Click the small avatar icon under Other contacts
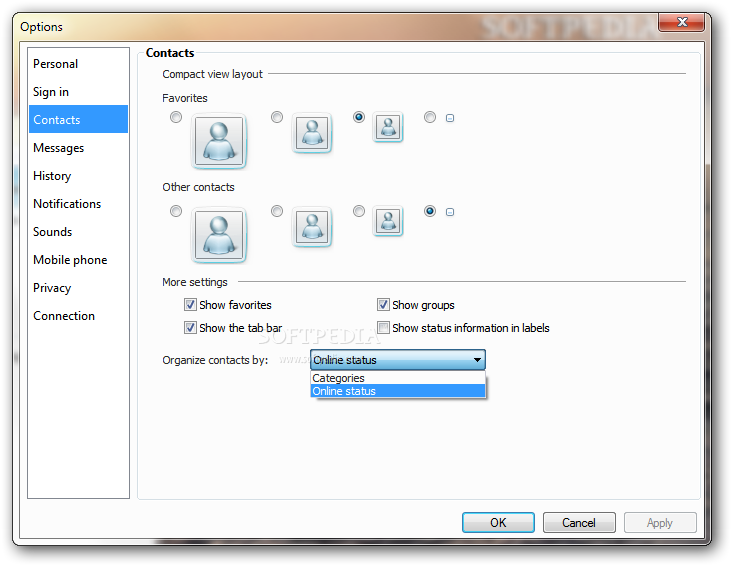Image resolution: width=732 pixels, height=566 pixels. [388, 220]
